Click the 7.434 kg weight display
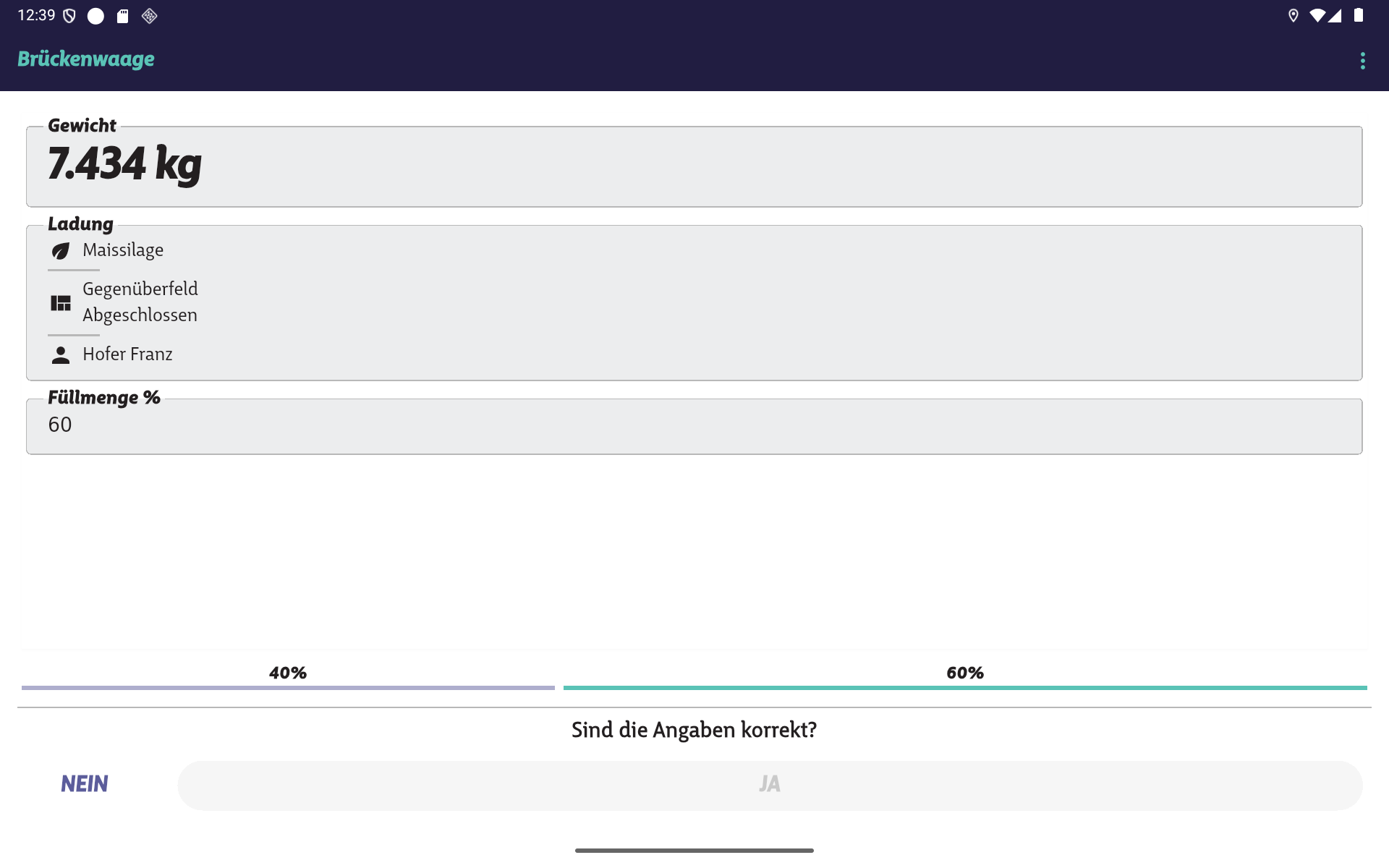The image size is (1389, 868). [x=125, y=164]
